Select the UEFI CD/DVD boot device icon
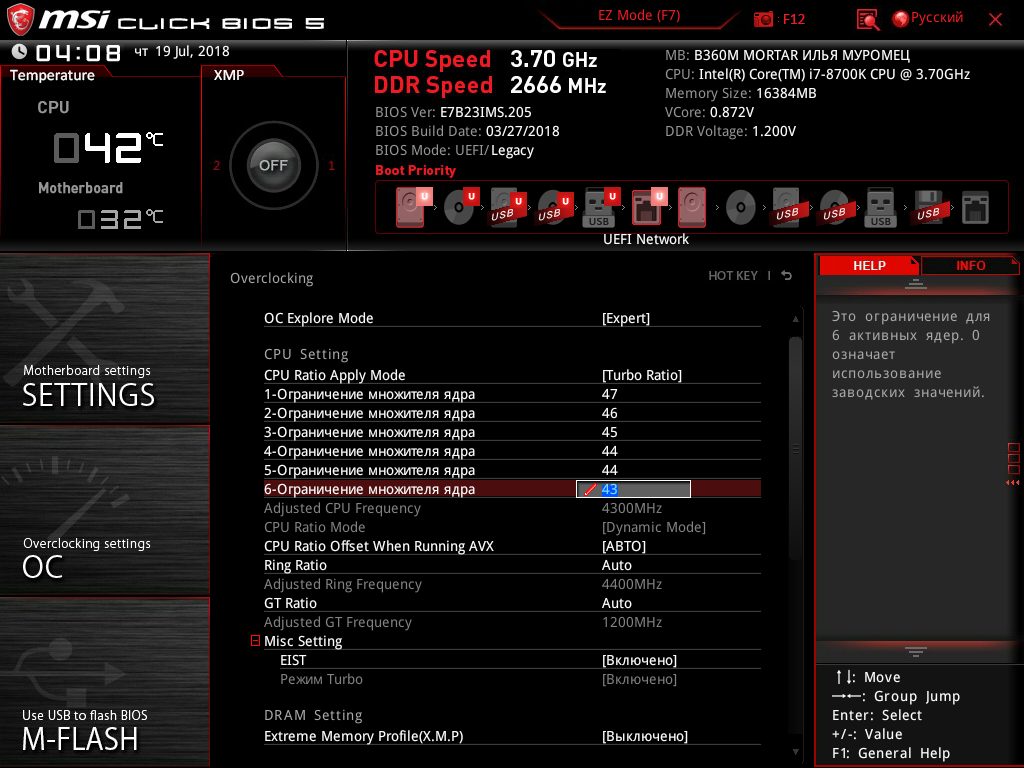Viewport: 1024px width, 768px height. coord(461,207)
